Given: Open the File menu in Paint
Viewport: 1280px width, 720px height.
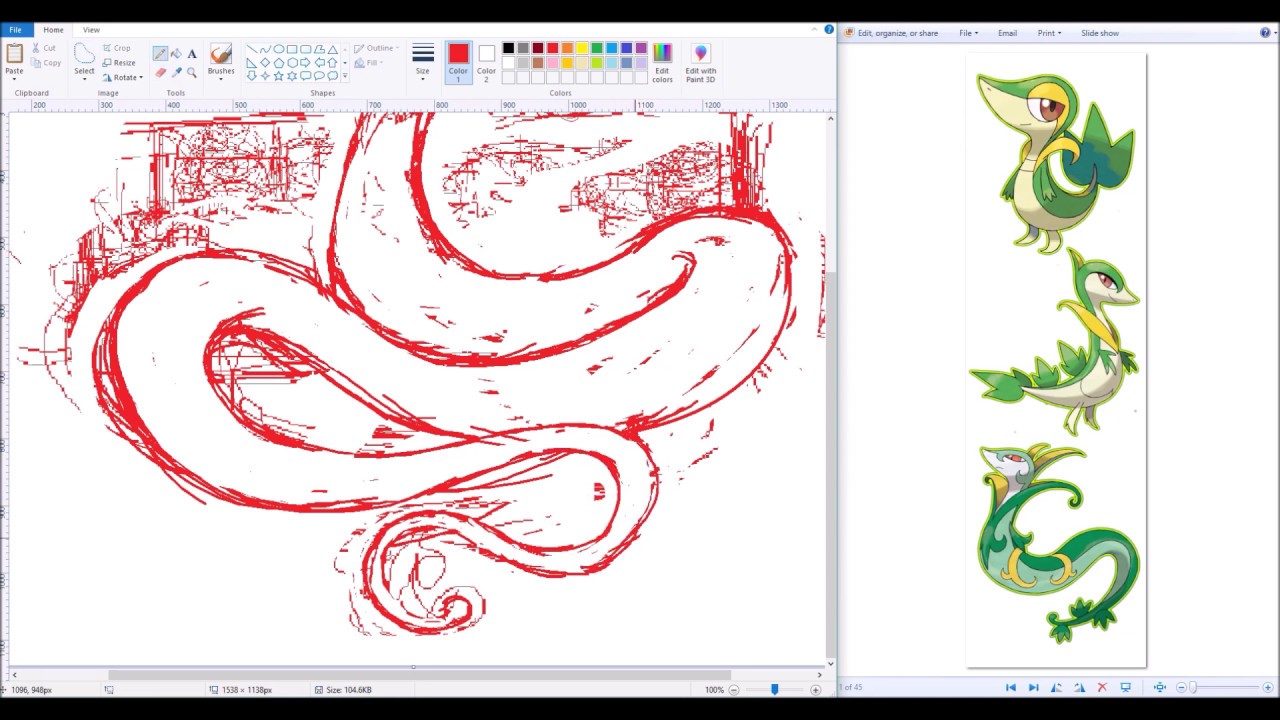Looking at the screenshot, I should point(15,30).
